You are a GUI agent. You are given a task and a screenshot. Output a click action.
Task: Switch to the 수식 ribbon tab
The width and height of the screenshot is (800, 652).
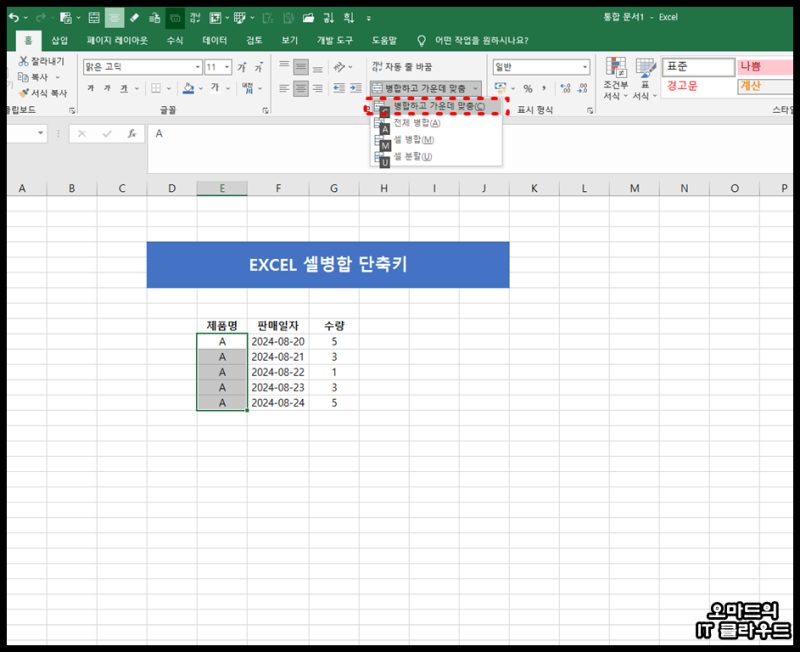[175, 40]
